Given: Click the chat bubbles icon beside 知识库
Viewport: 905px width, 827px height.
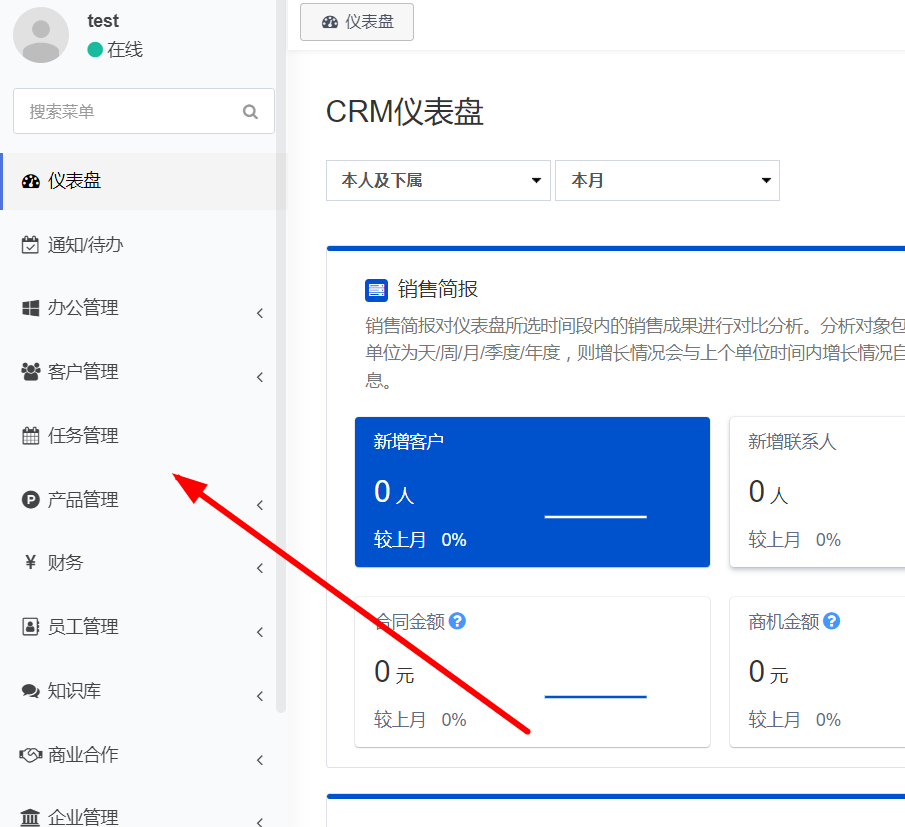Looking at the screenshot, I should click(31, 691).
